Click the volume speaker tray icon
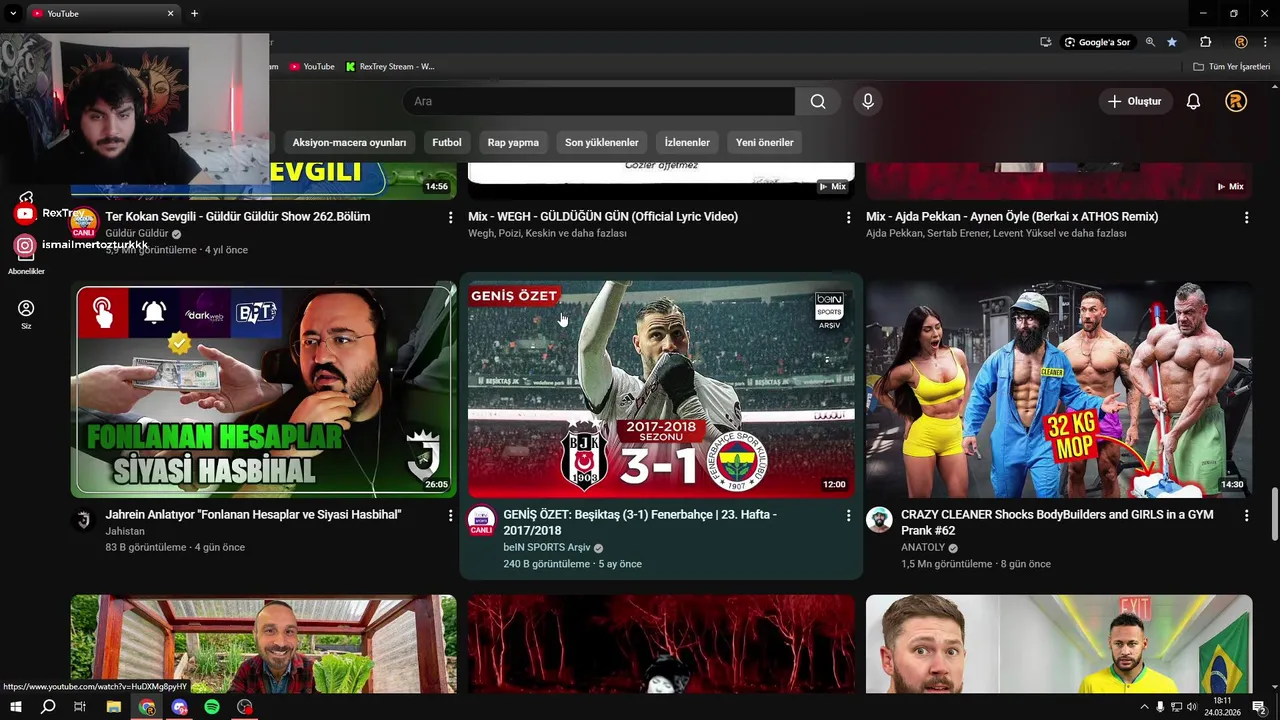The image size is (1280, 720). [1192, 707]
